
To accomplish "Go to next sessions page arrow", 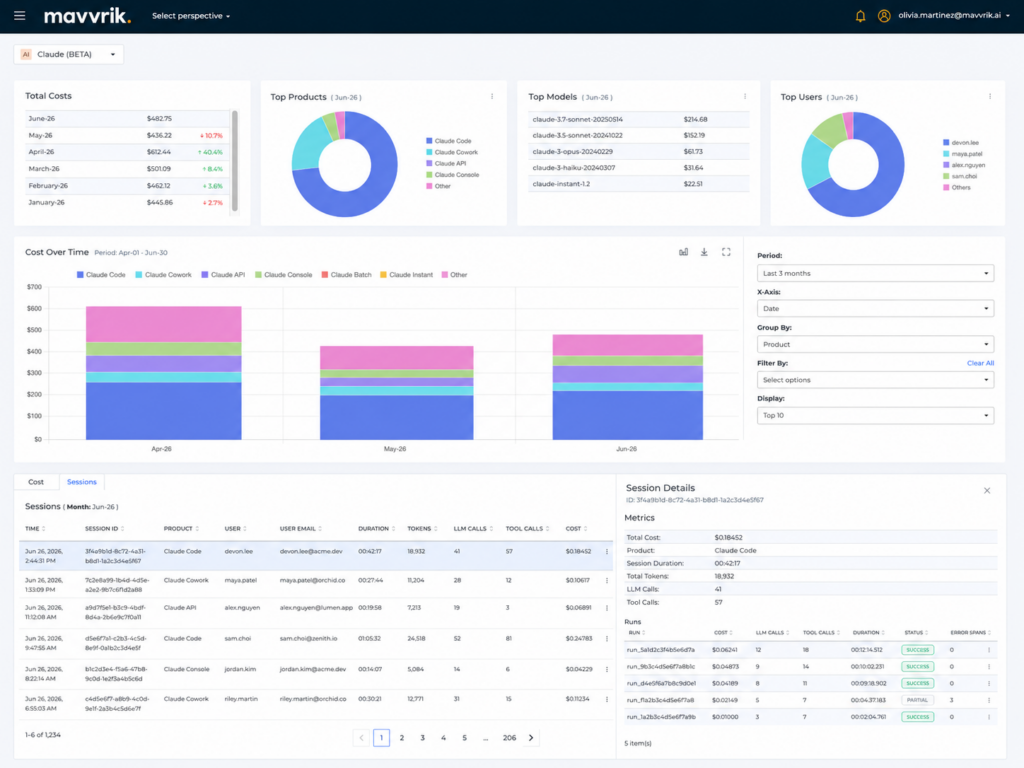I will click(x=531, y=738).
